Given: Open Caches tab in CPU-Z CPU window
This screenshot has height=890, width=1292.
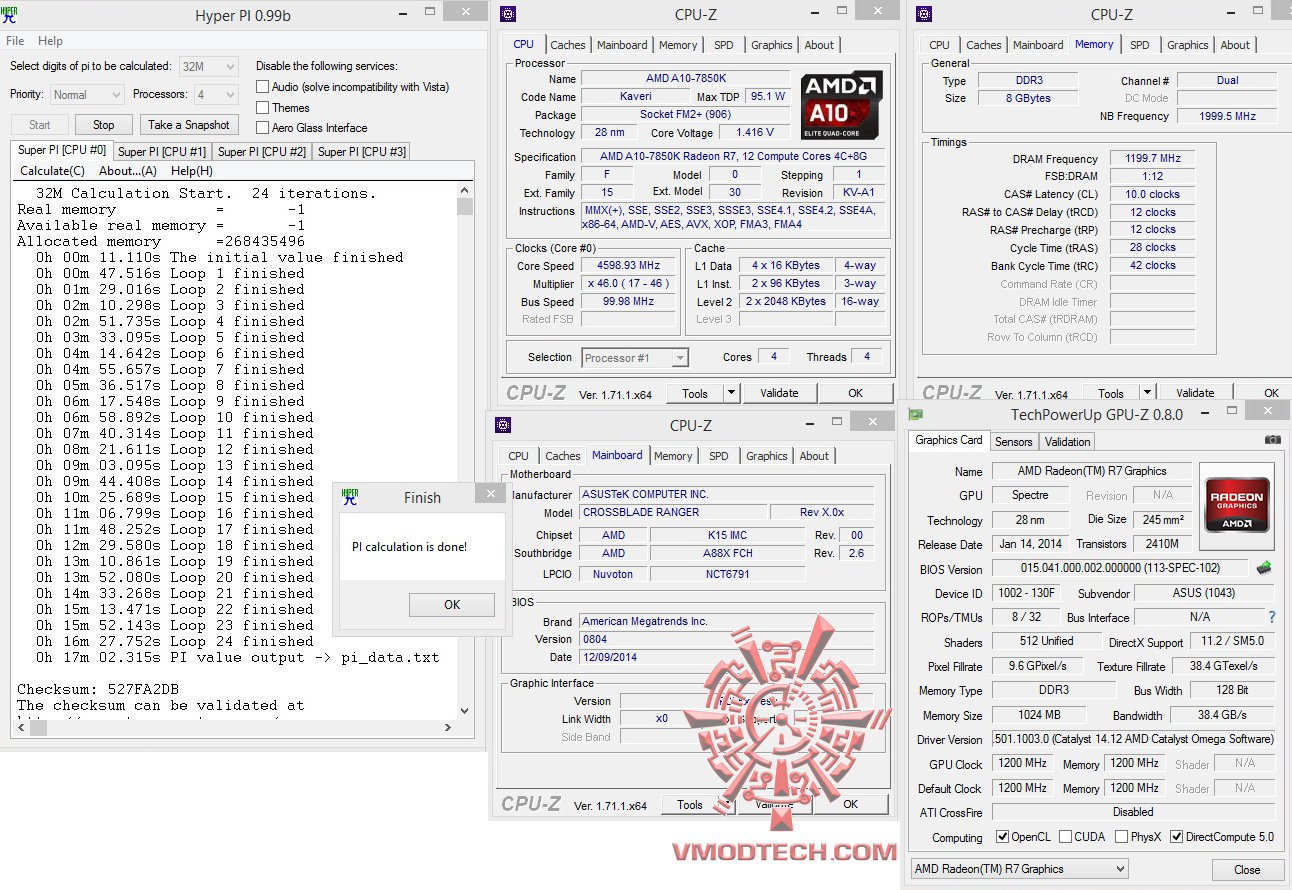Looking at the screenshot, I should point(568,45).
